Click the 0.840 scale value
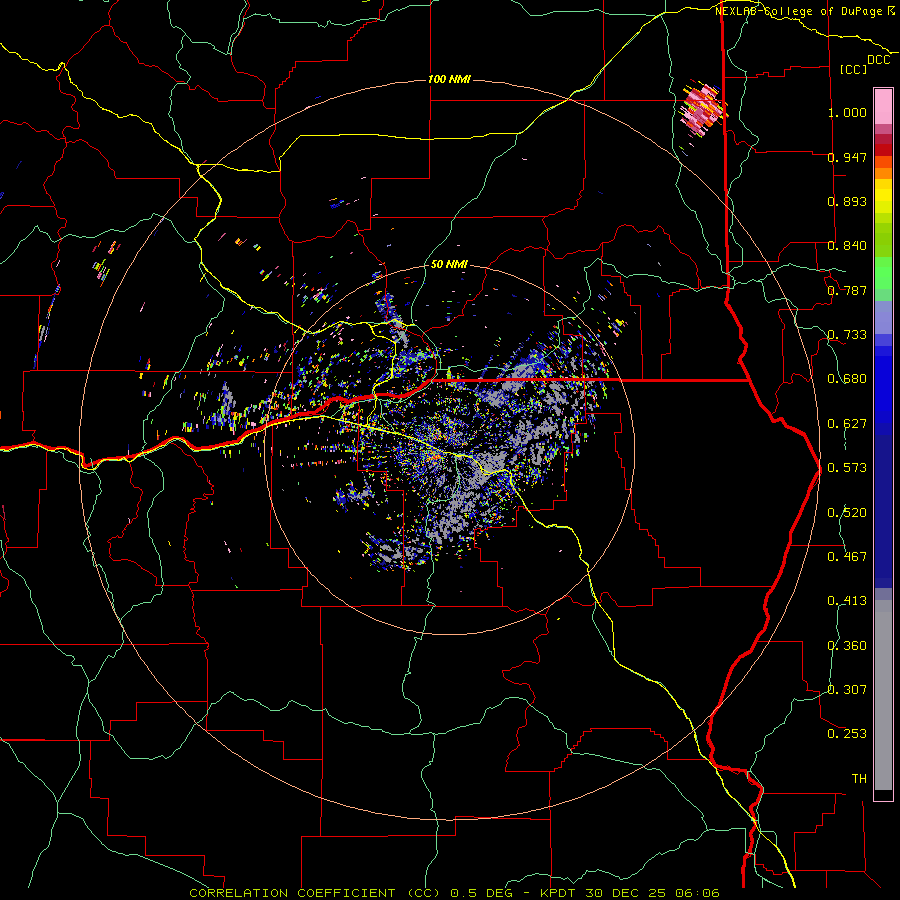The height and width of the screenshot is (900, 900). click(x=847, y=246)
